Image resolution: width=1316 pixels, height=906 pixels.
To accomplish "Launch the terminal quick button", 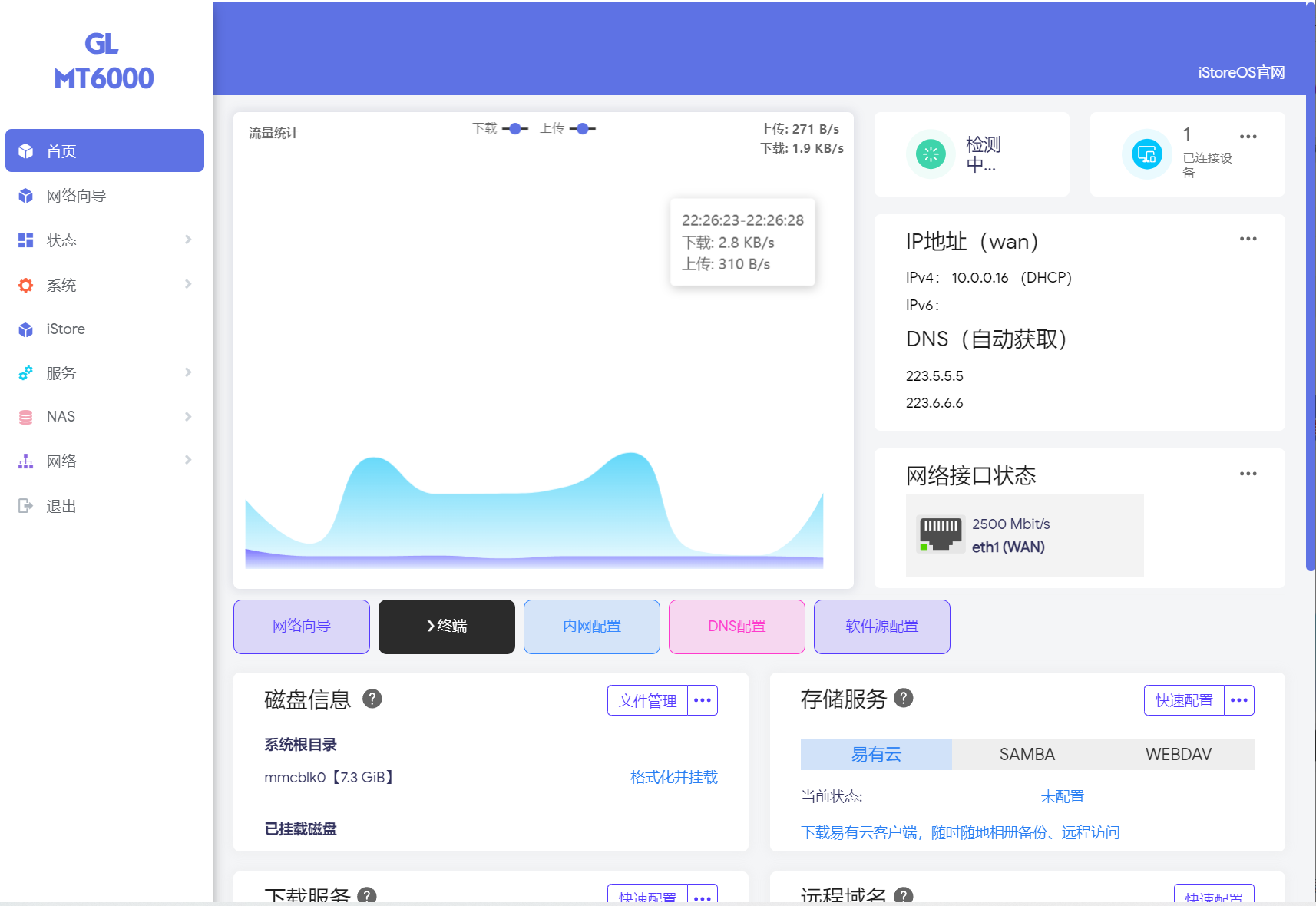I will click(x=446, y=627).
